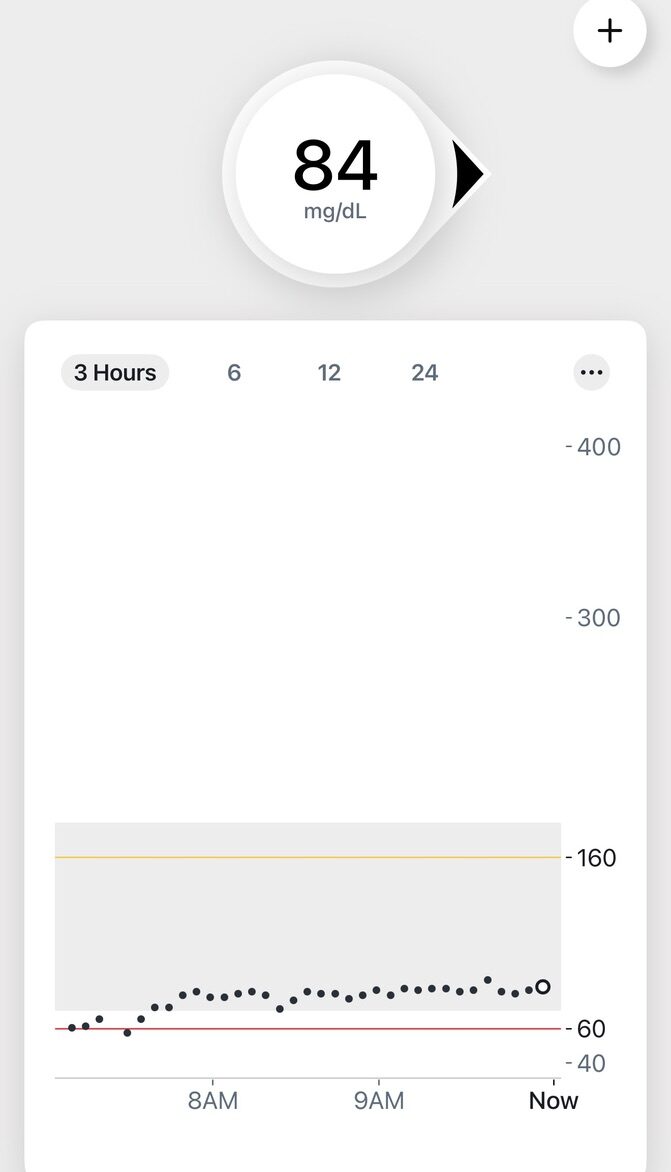Tap the glucose trend arrow
This screenshot has height=1172, width=671.
[468, 171]
